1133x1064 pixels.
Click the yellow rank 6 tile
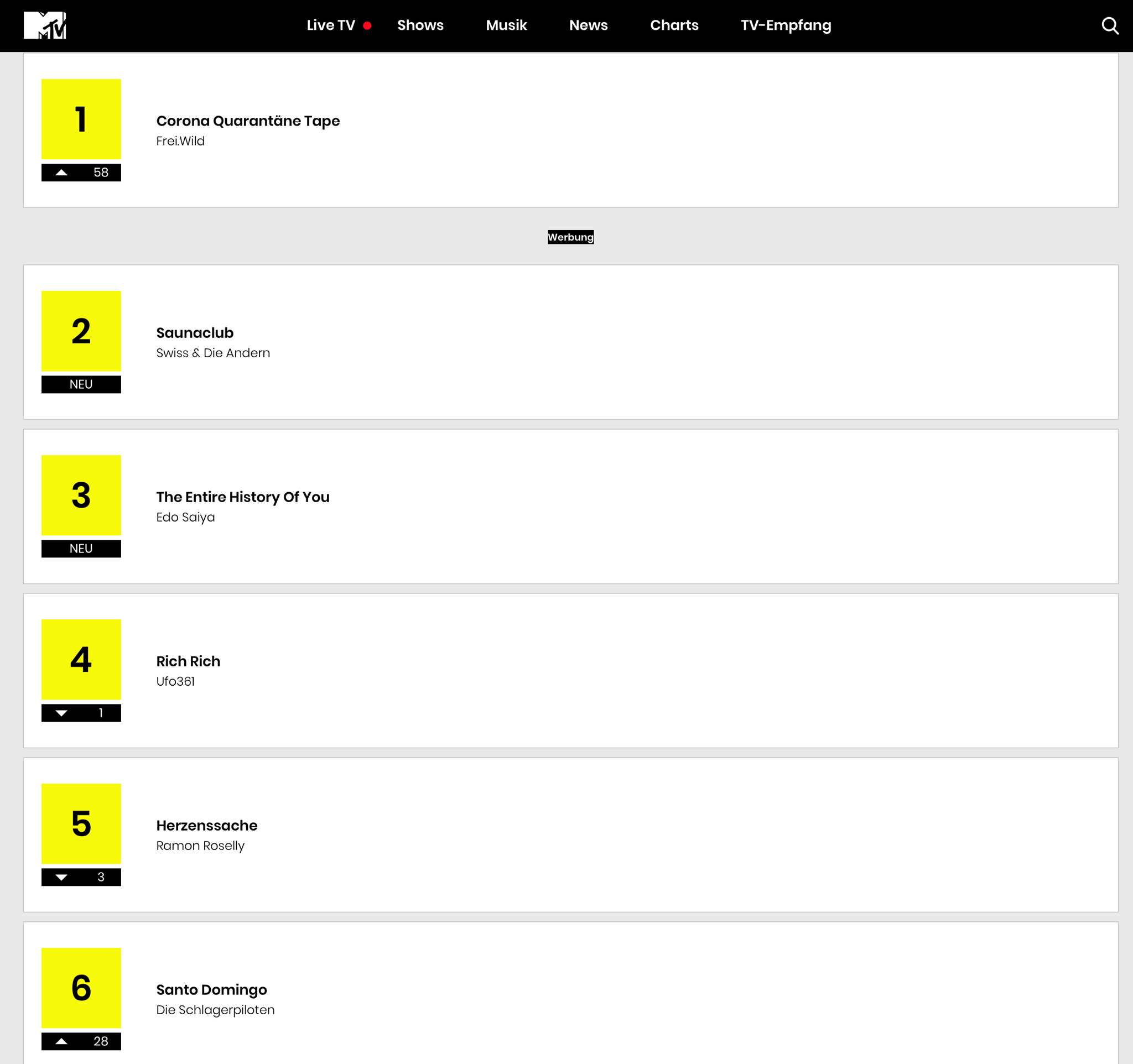[81, 987]
